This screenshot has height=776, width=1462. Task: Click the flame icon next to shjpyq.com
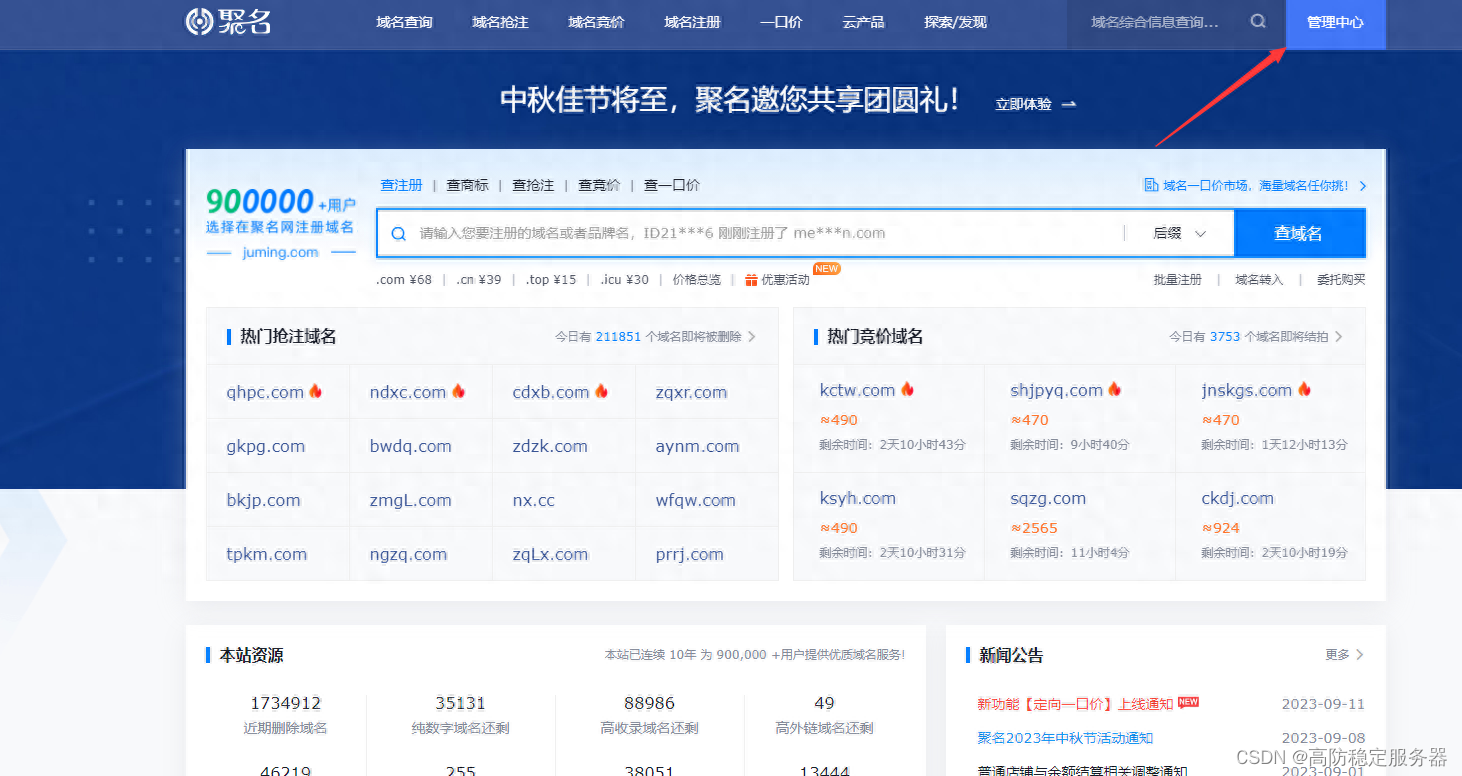coord(1114,389)
